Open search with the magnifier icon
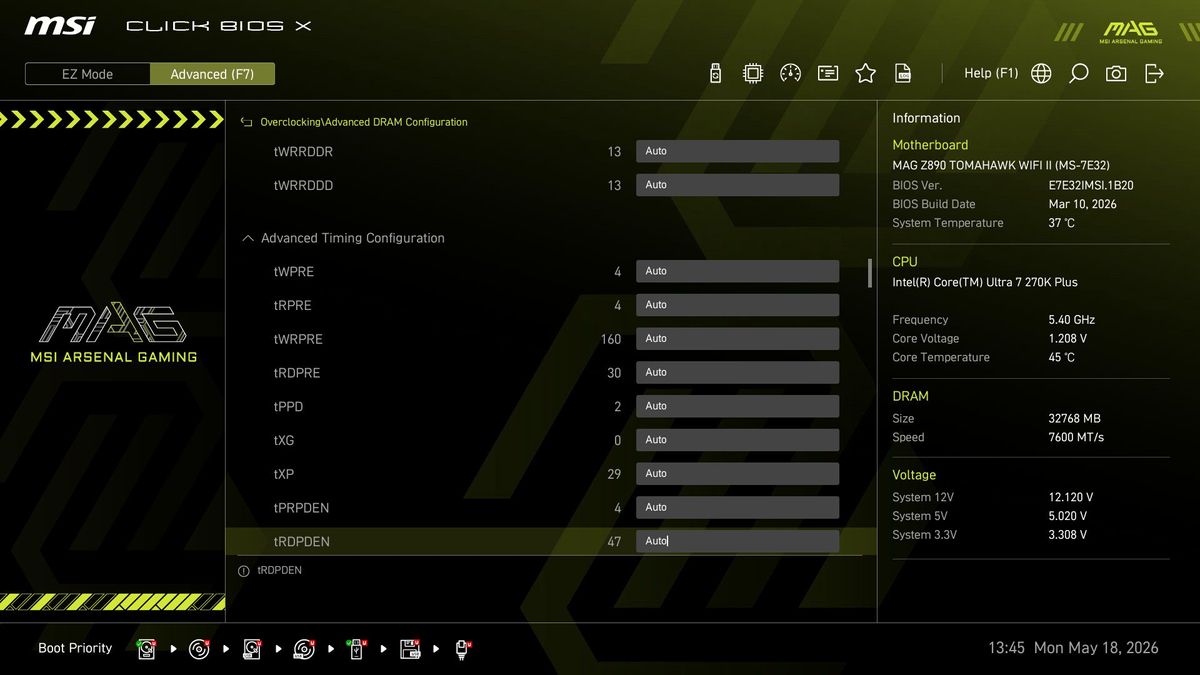1200x675 pixels. tap(1078, 73)
